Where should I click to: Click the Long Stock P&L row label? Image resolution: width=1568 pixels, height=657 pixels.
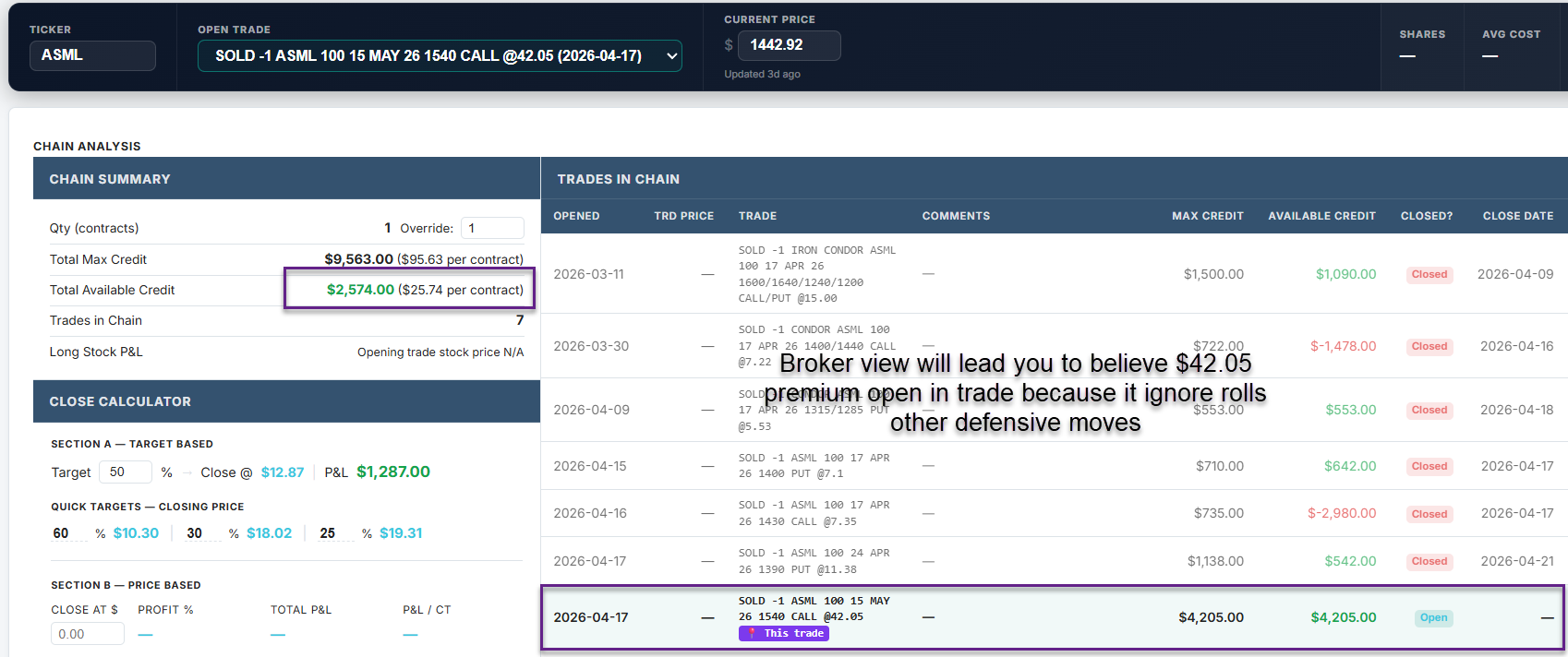(96, 352)
